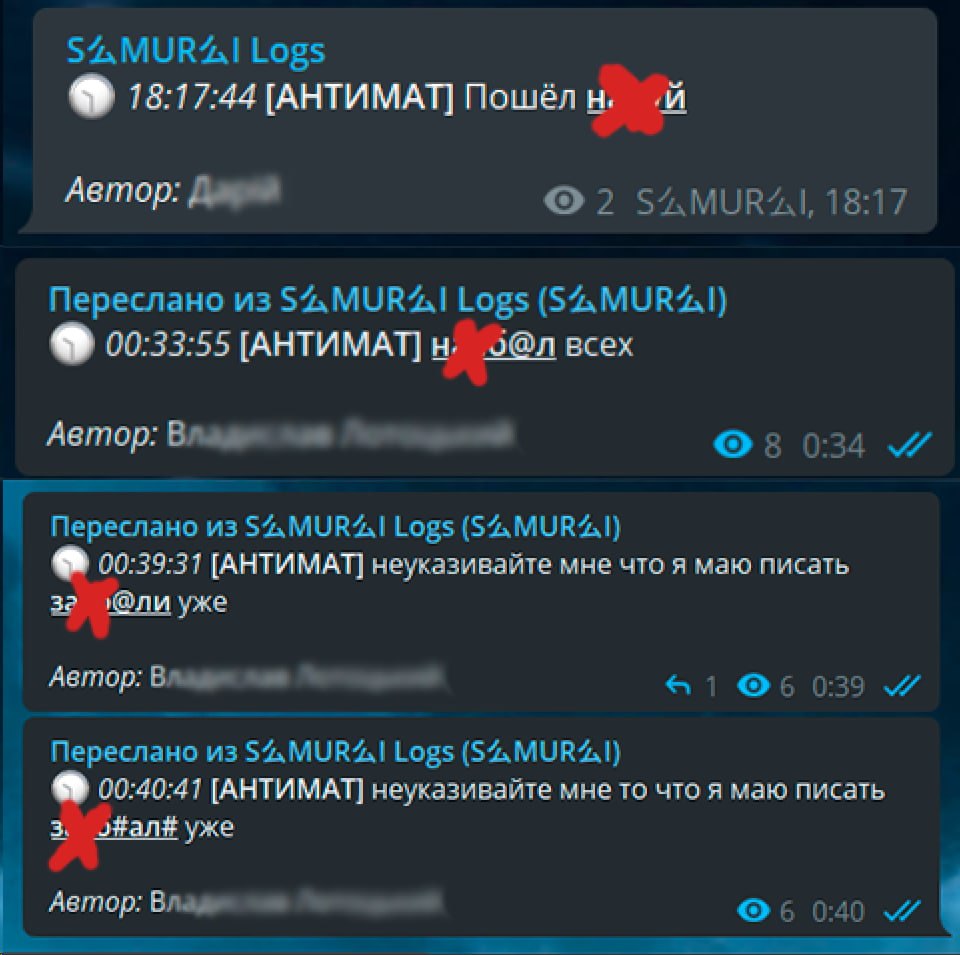960x955 pixels.
Task: Click the views eye icon showing 8
Action: [733, 444]
